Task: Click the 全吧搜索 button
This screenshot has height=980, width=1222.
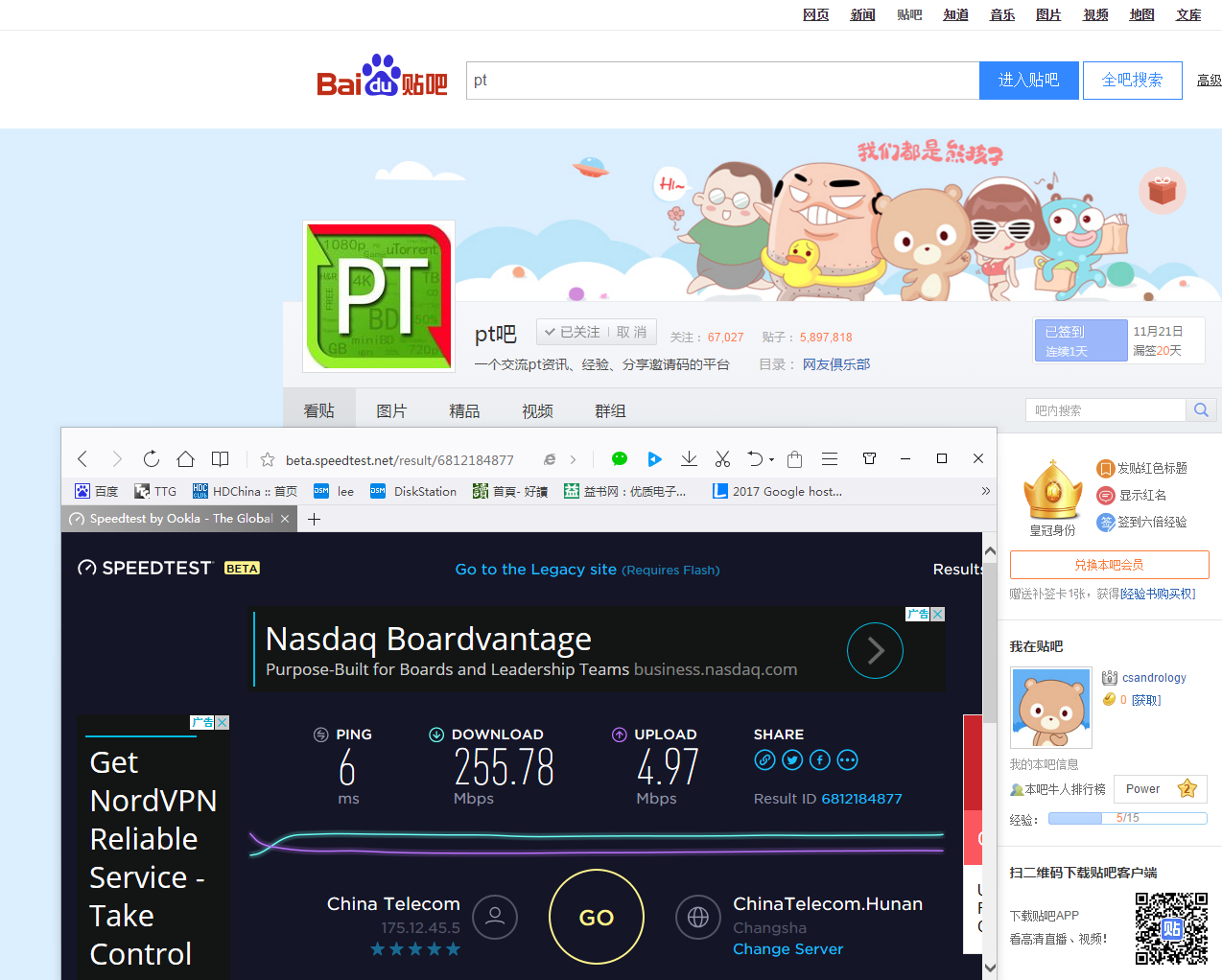Action: tap(1133, 81)
